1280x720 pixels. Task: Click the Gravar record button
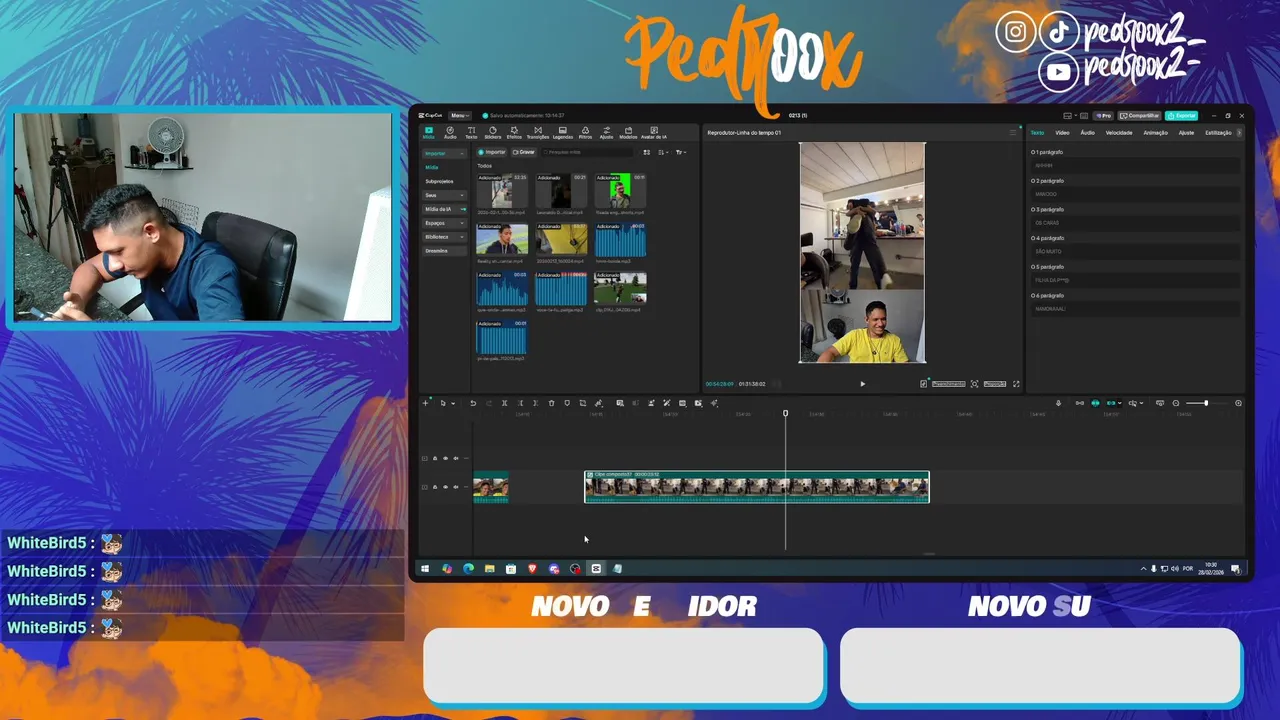click(523, 152)
